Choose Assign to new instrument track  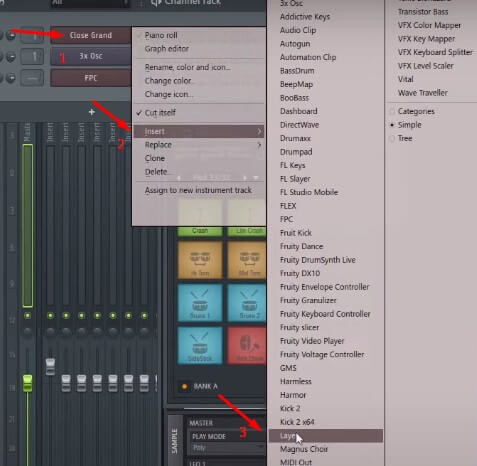(x=198, y=190)
